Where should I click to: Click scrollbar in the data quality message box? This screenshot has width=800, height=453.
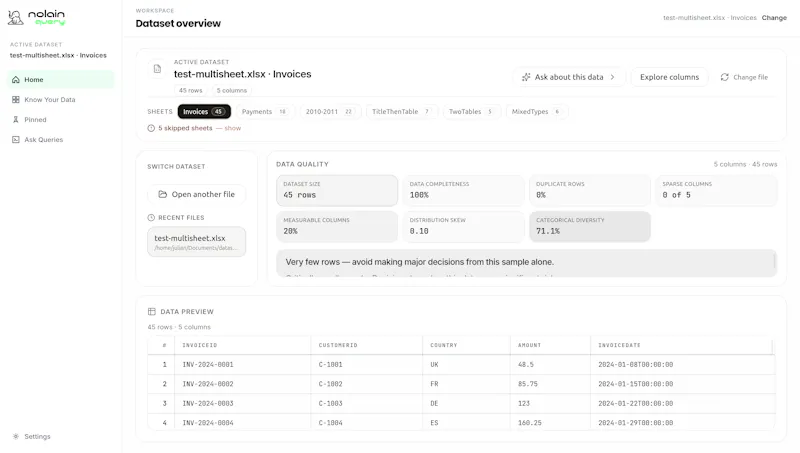(774, 262)
